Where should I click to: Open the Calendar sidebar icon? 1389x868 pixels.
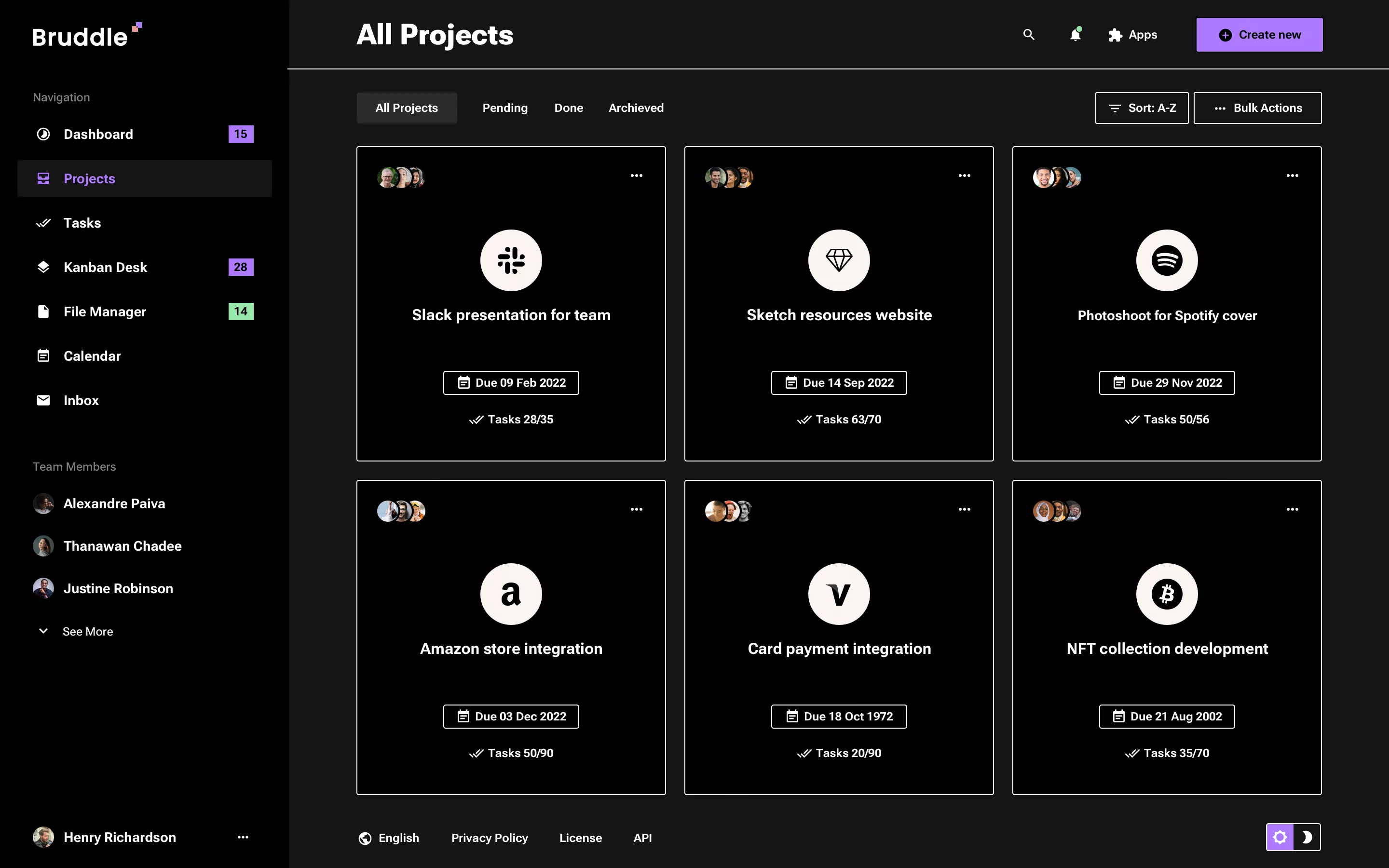click(x=43, y=355)
